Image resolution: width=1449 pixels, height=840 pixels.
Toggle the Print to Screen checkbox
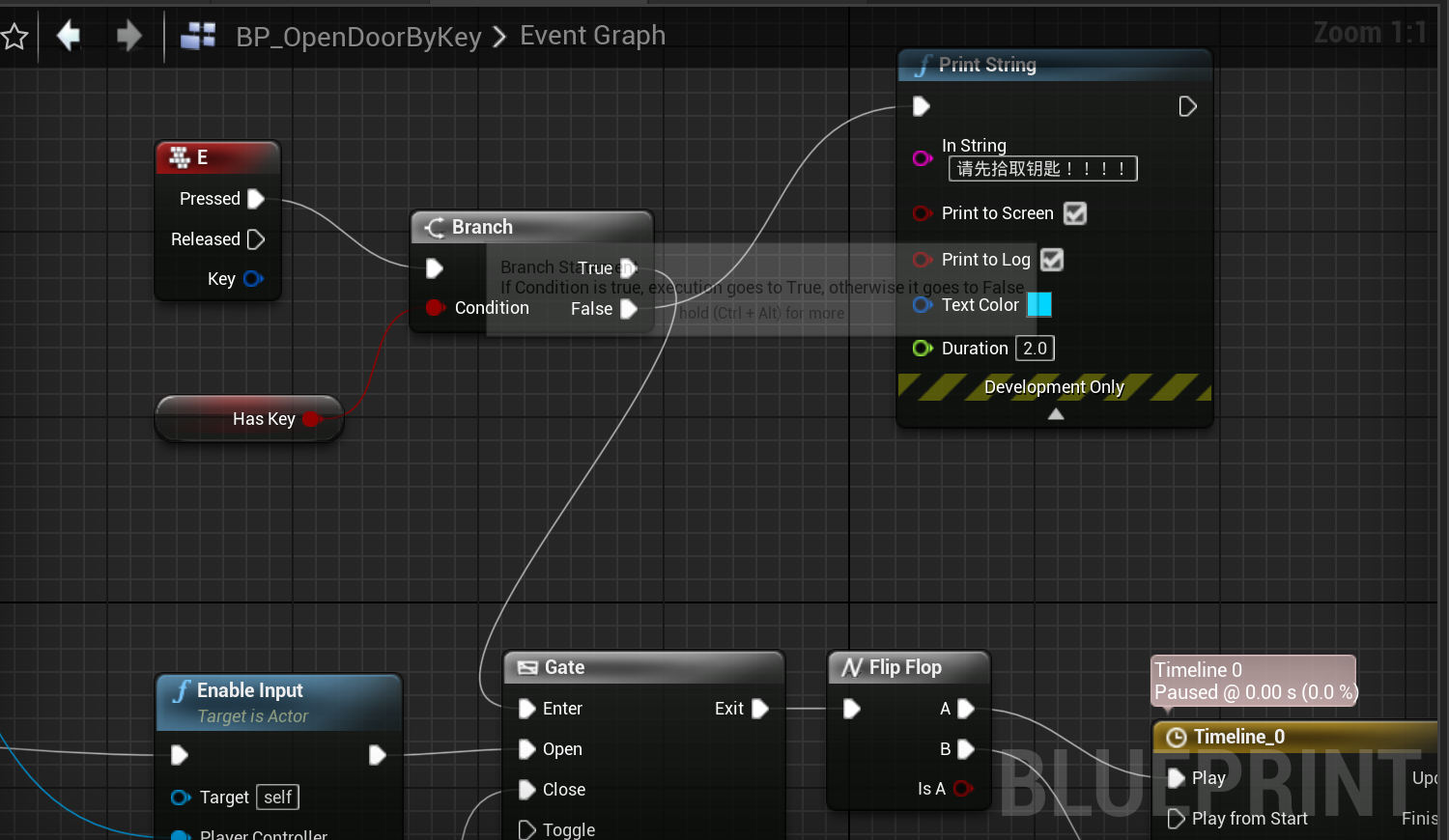(1075, 213)
